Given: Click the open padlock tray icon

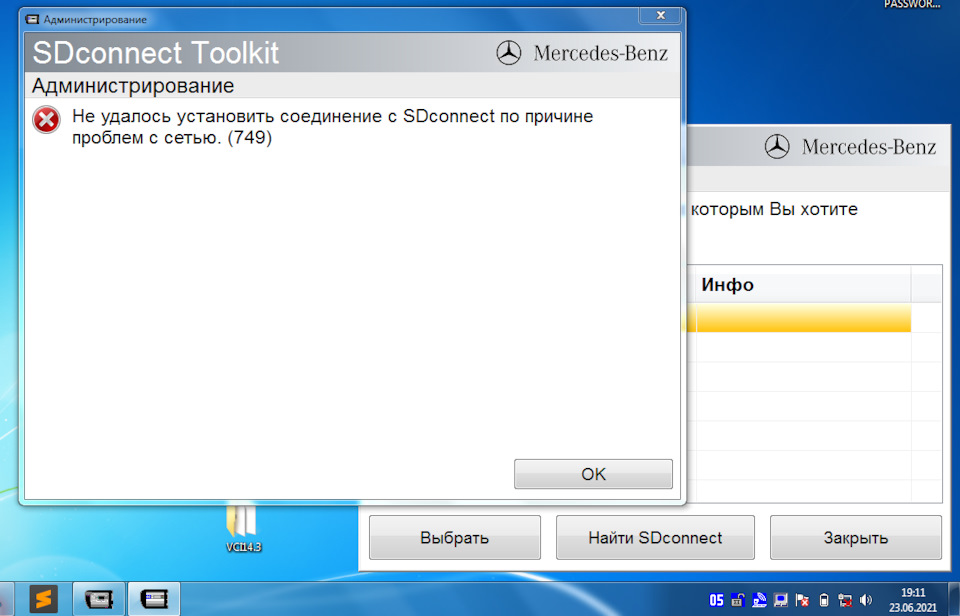Looking at the screenshot, I should [x=738, y=600].
